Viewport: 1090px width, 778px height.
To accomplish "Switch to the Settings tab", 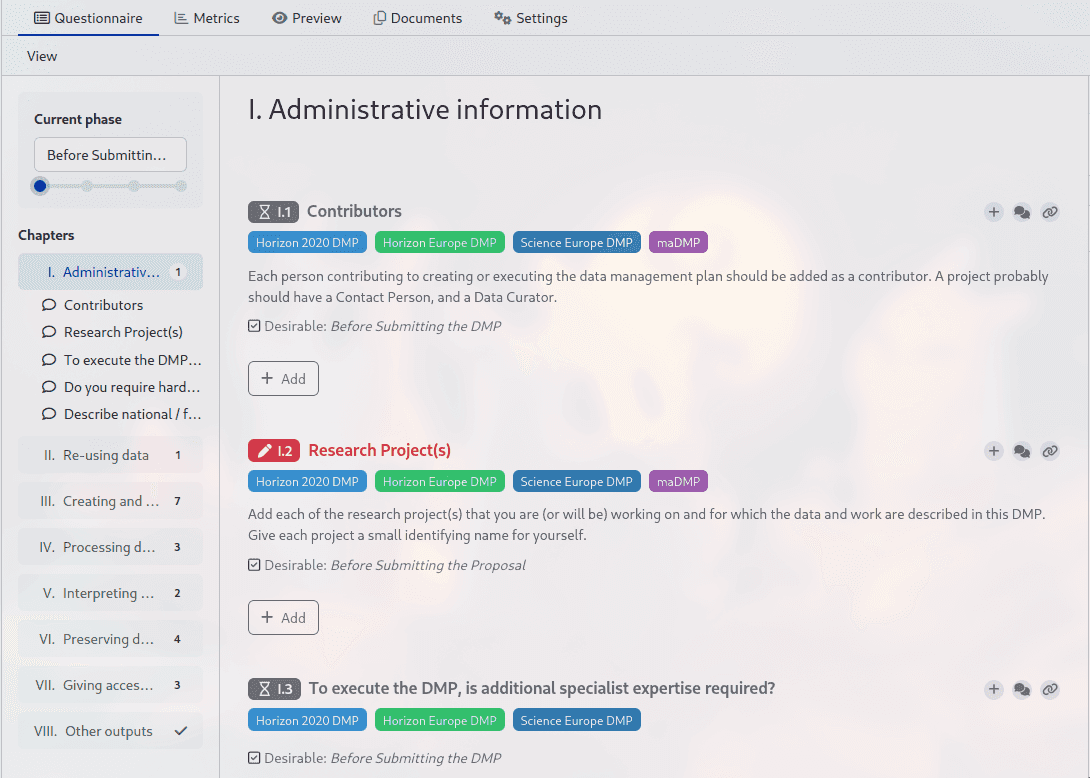I will [530, 18].
